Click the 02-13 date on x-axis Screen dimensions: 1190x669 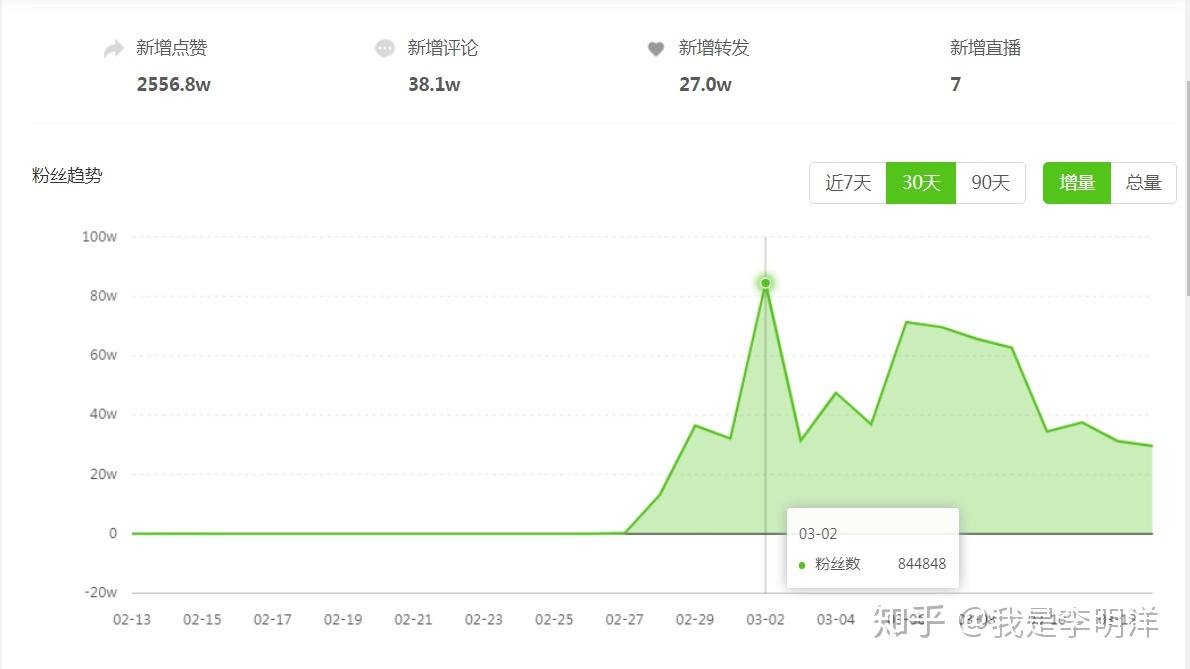tap(132, 620)
